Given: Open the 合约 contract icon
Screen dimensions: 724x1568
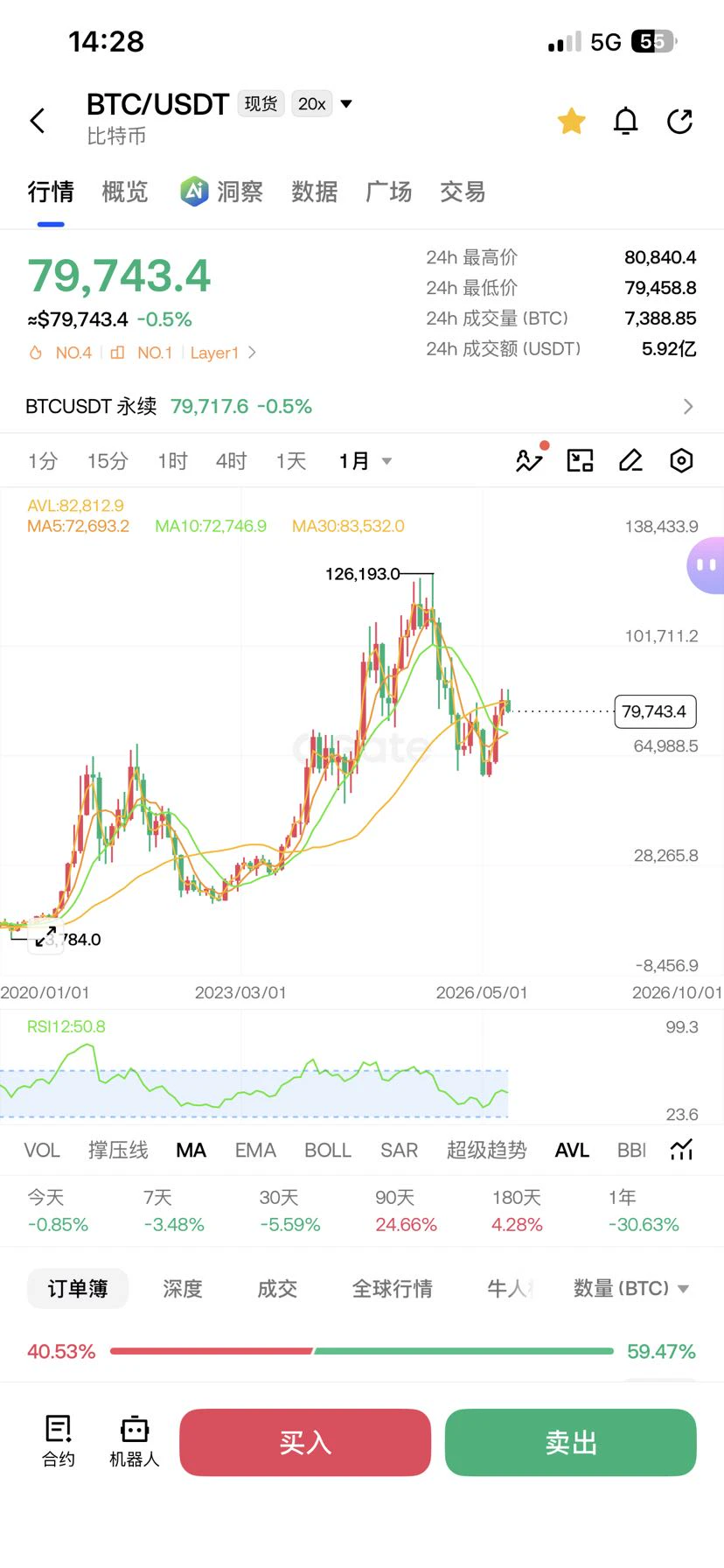Looking at the screenshot, I should coord(59,1441).
